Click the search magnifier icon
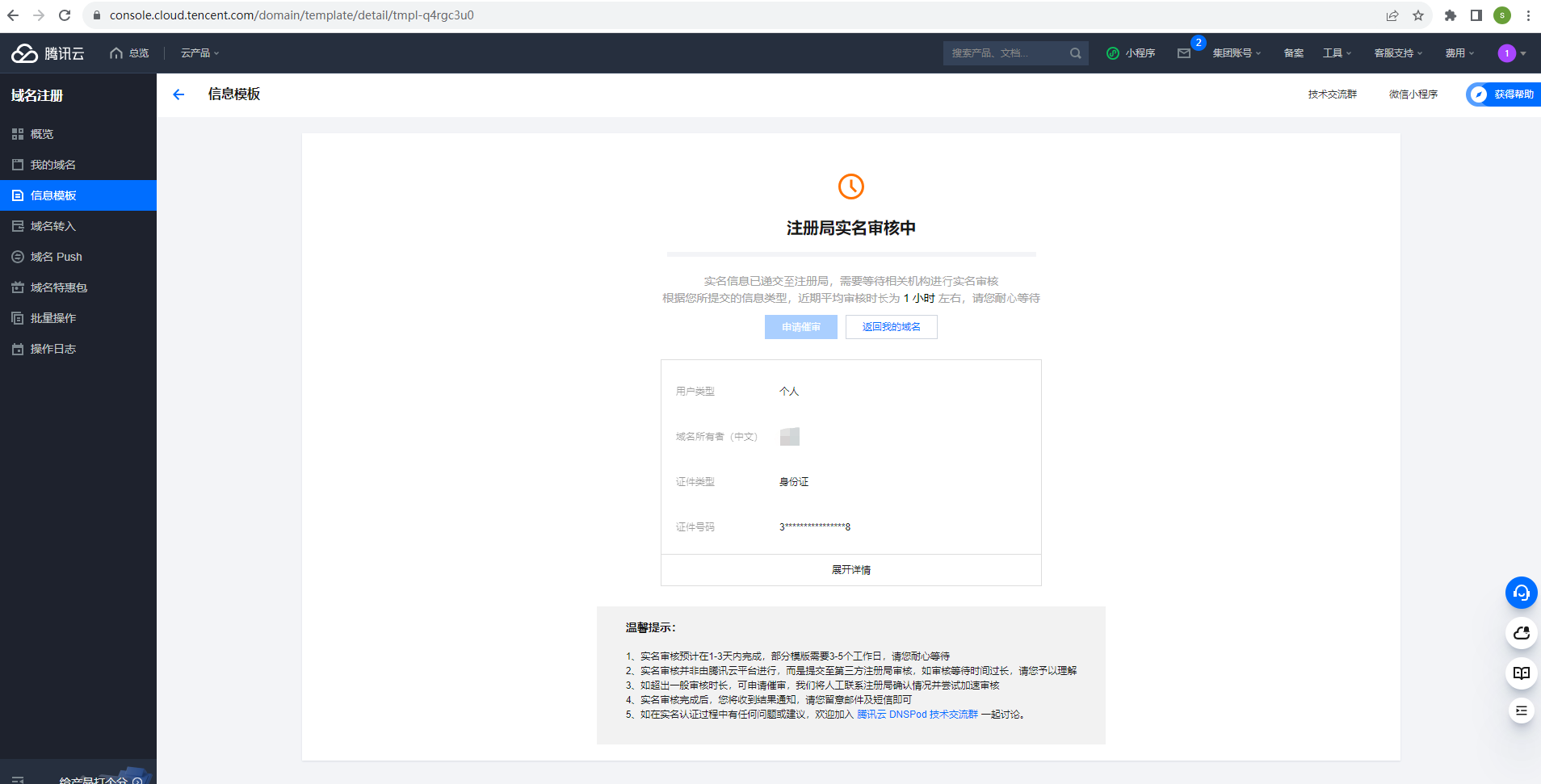Image resolution: width=1541 pixels, height=784 pixels. (x=1076, y=53)
